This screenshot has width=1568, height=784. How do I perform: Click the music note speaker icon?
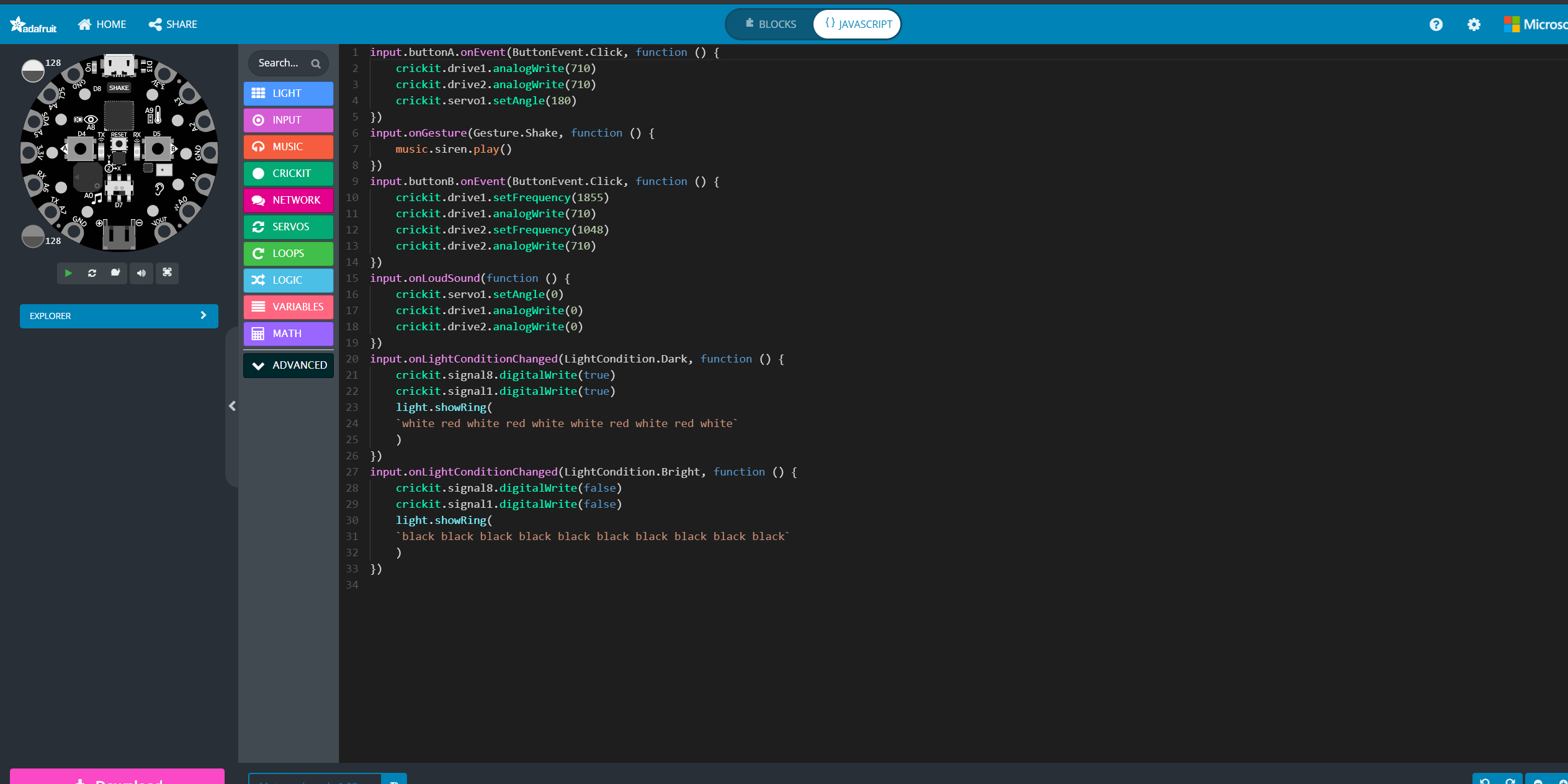pos(97,198)
